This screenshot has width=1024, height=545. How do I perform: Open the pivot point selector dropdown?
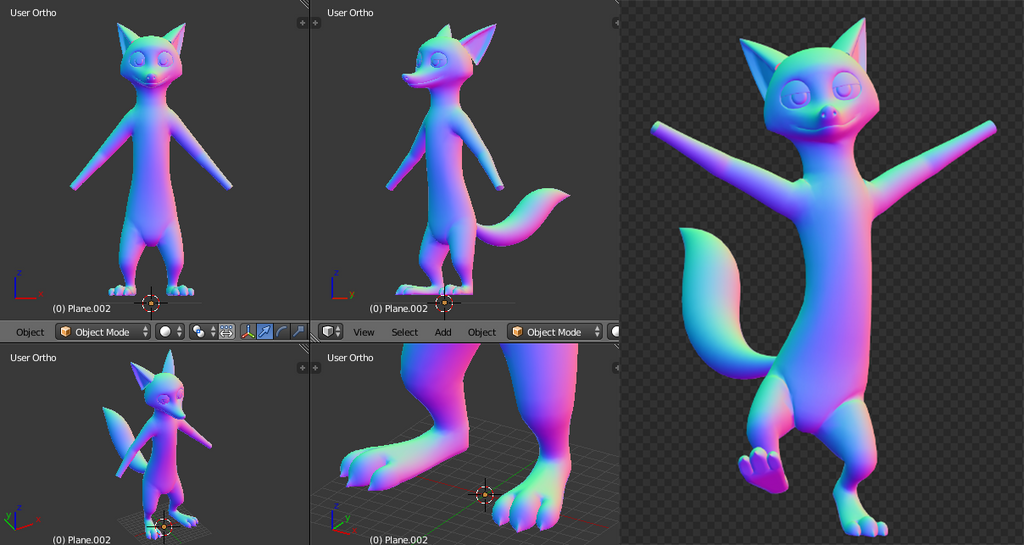click(203, 332)
